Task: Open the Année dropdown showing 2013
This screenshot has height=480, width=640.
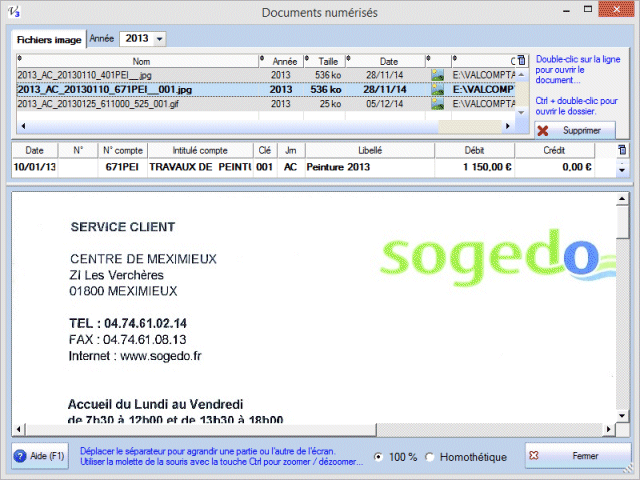Action: (x=159, y=39)
